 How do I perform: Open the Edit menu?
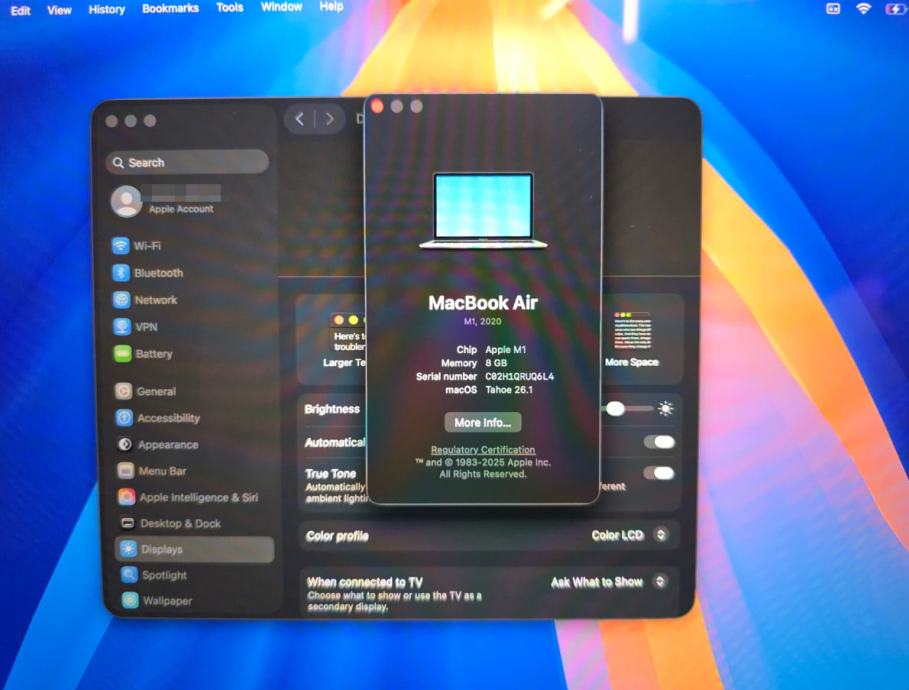pyautogui.click(x=20, y=10)
